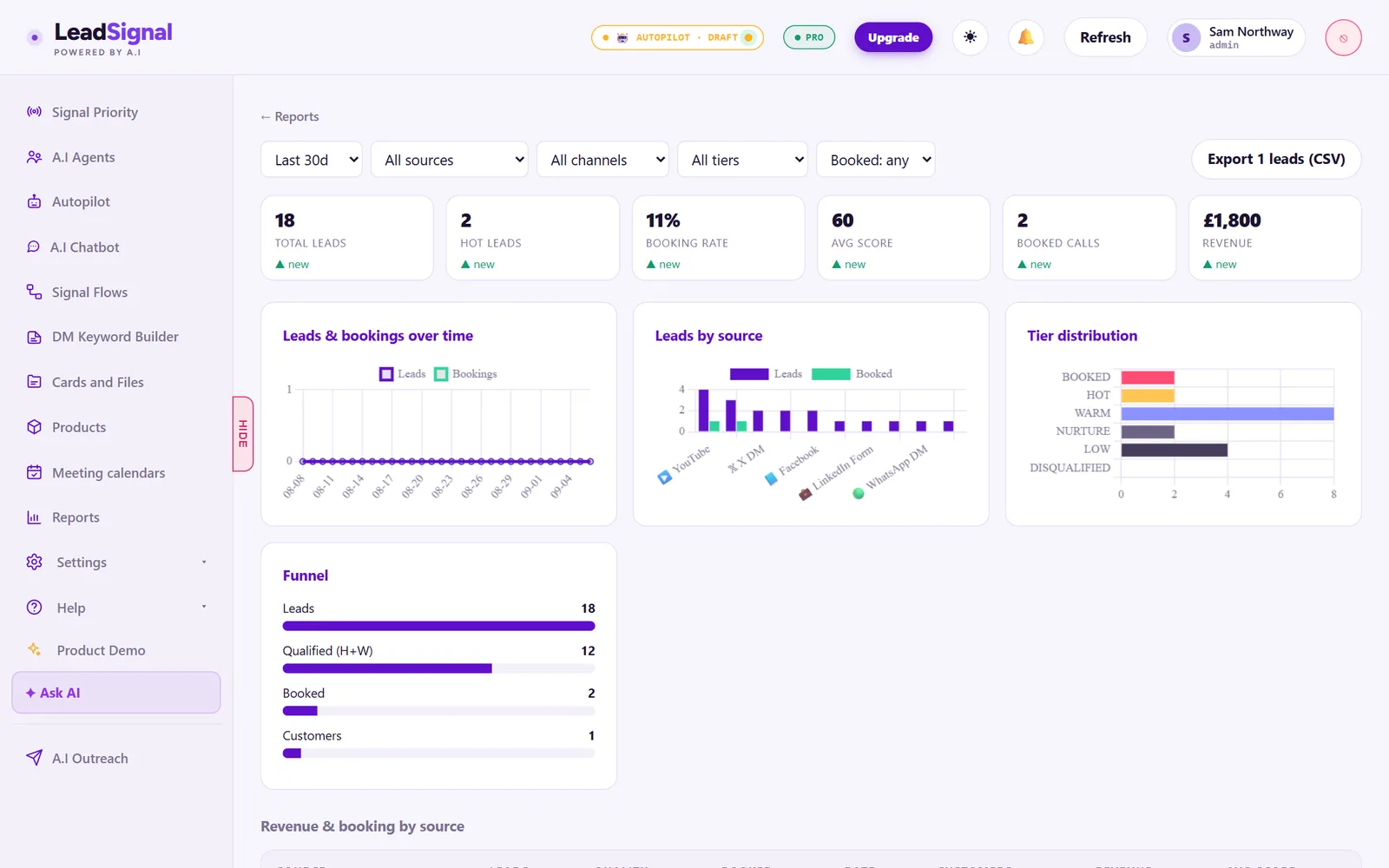Image resolution: width=1389 pixels, height=868 pixels.
Task: Go back via the Reports link
Action: click(290, 116)
